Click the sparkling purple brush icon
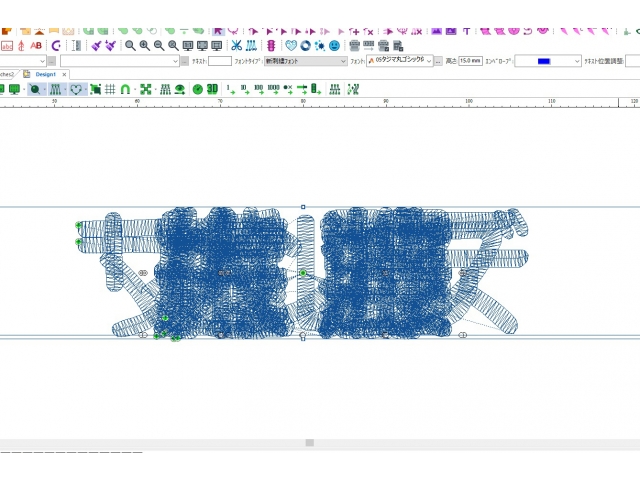The width and height of the screenshot is (640, 480). point(110,46)
